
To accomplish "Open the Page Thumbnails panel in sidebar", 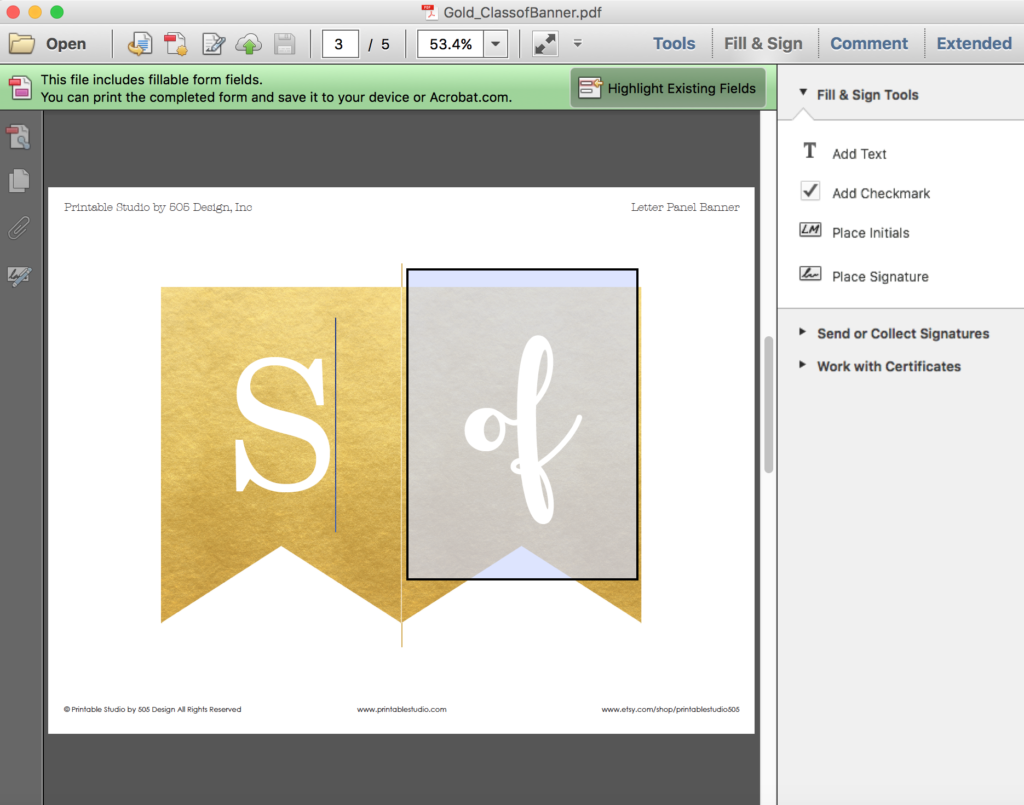I will tap(17, 182).
